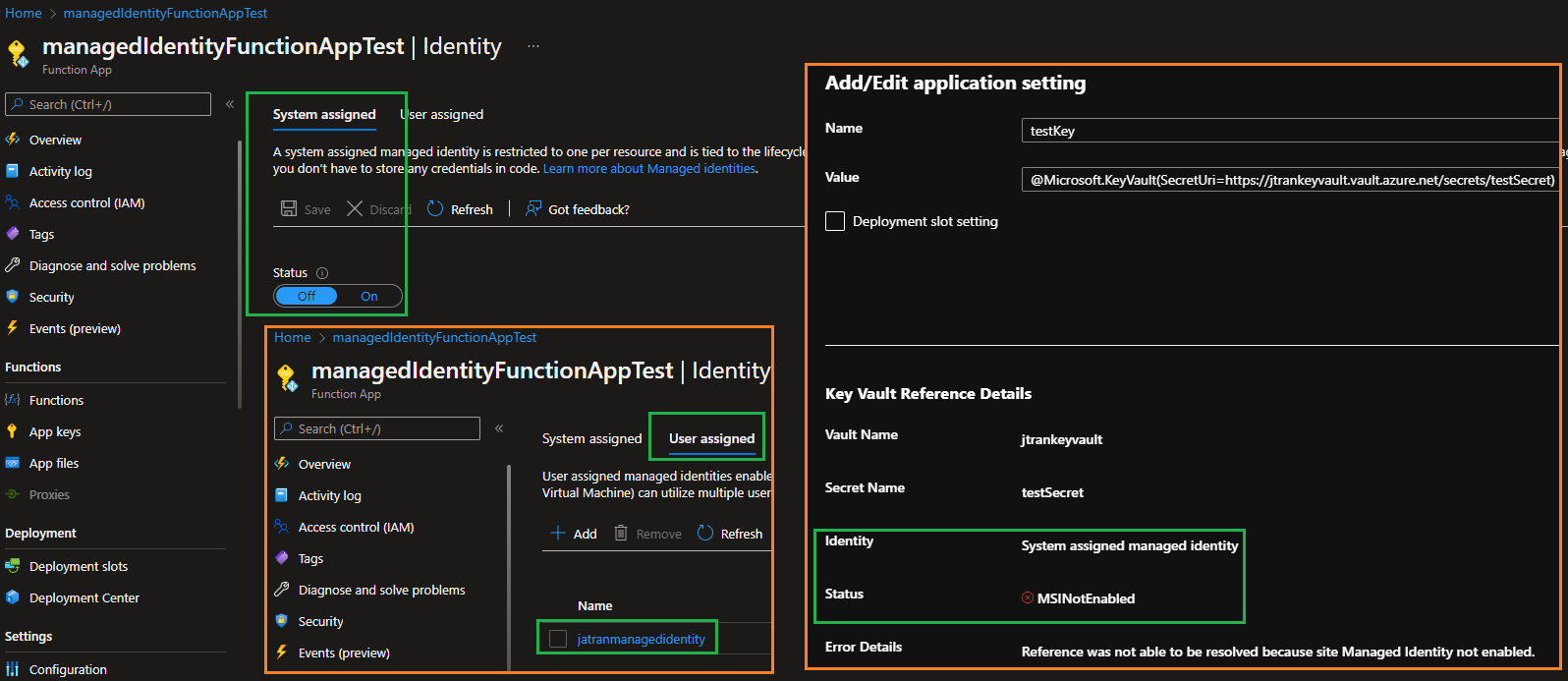The height and width of the screenshot is (681, 1568).
Task: Click the Configuration icon in the main sidebar
Action: point(13,669)
